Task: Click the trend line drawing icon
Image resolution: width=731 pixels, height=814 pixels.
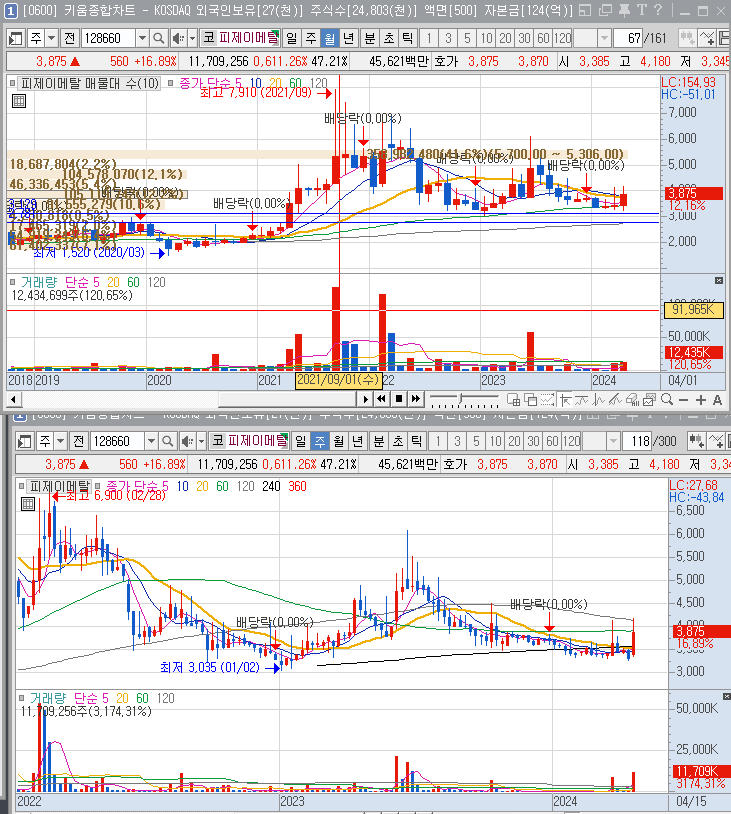Action: point(615,400)
